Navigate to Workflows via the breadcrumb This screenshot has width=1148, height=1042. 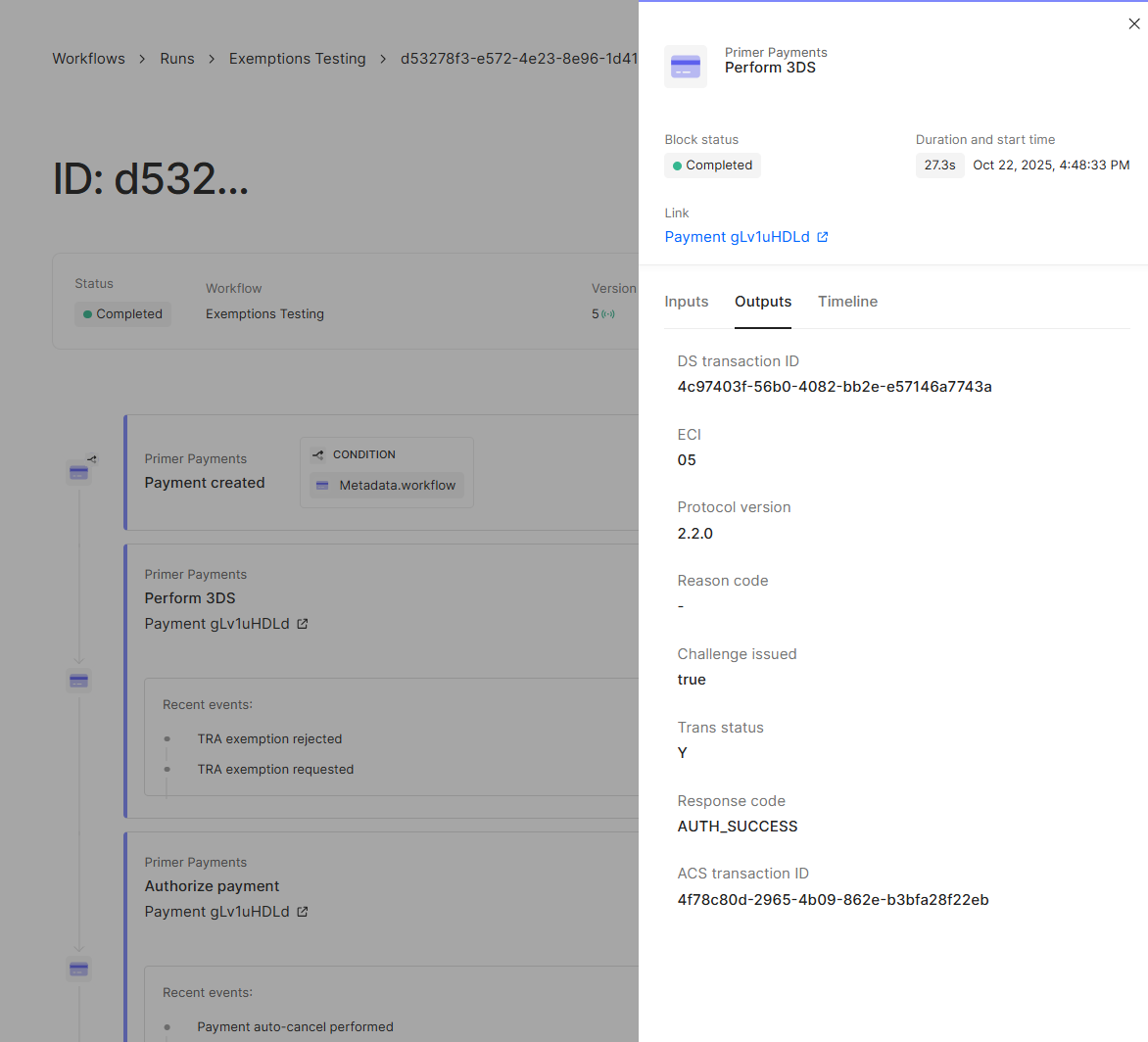[x=88, y=59]
